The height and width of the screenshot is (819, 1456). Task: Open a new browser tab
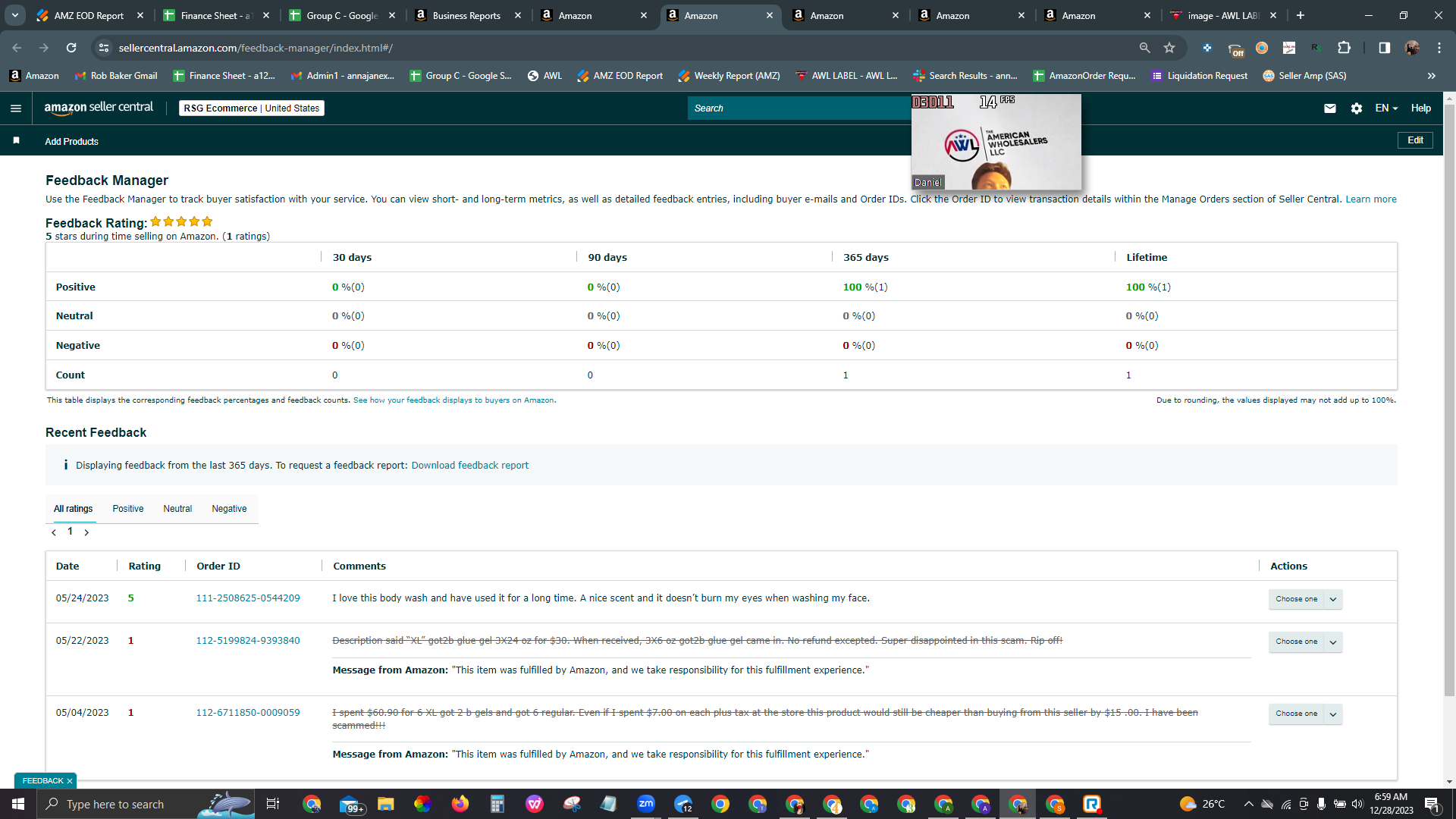pos(1301,15)
